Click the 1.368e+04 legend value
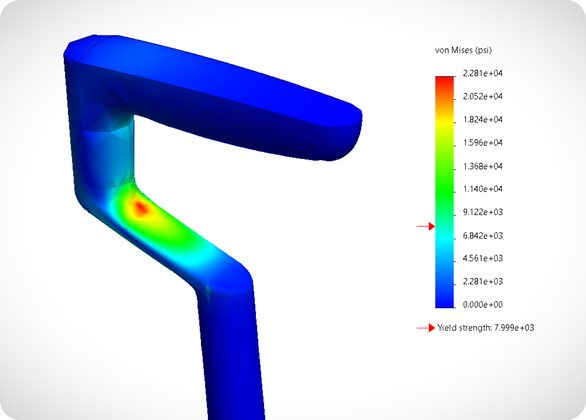The height and width of the screenshot is (420, 586). click(x=482, y=166)
